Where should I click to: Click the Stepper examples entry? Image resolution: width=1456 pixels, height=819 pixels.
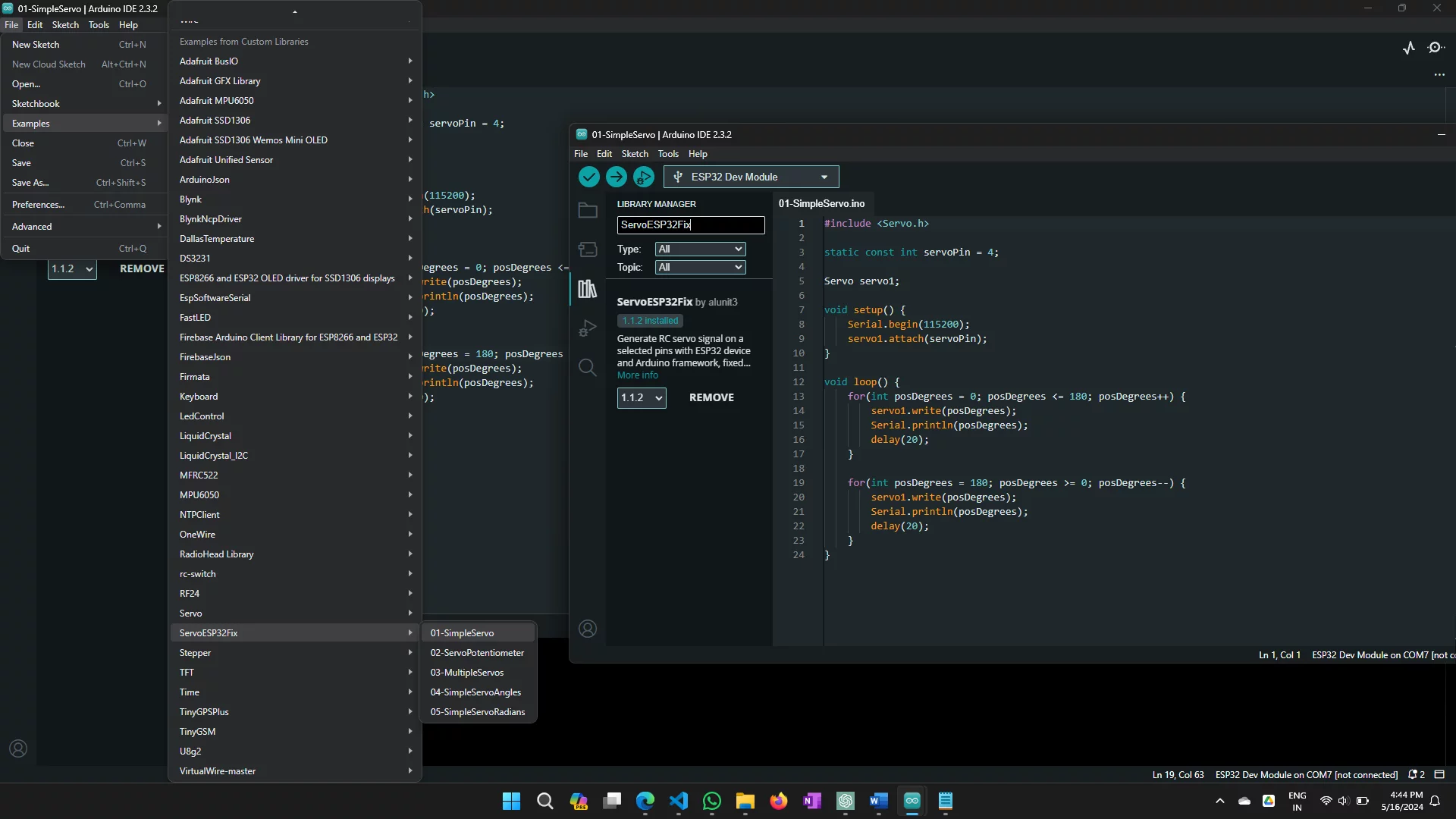tap(295, 653)
